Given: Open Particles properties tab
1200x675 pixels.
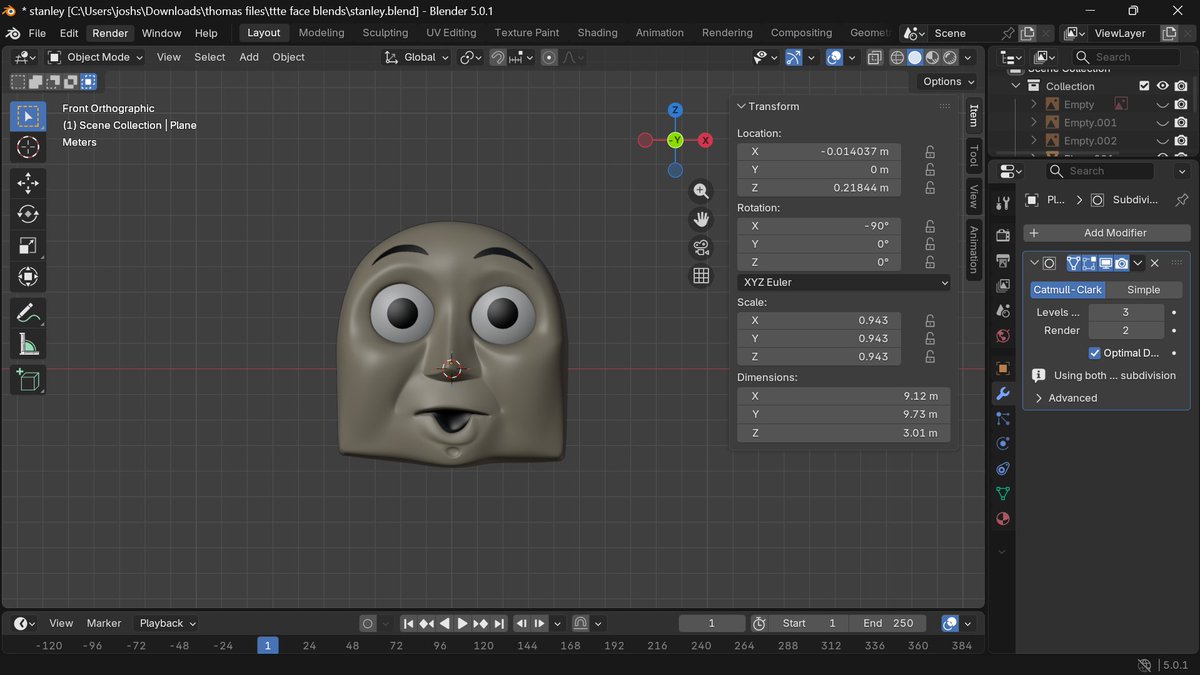Looking at the screenshot, I should tap(1003, 419).
